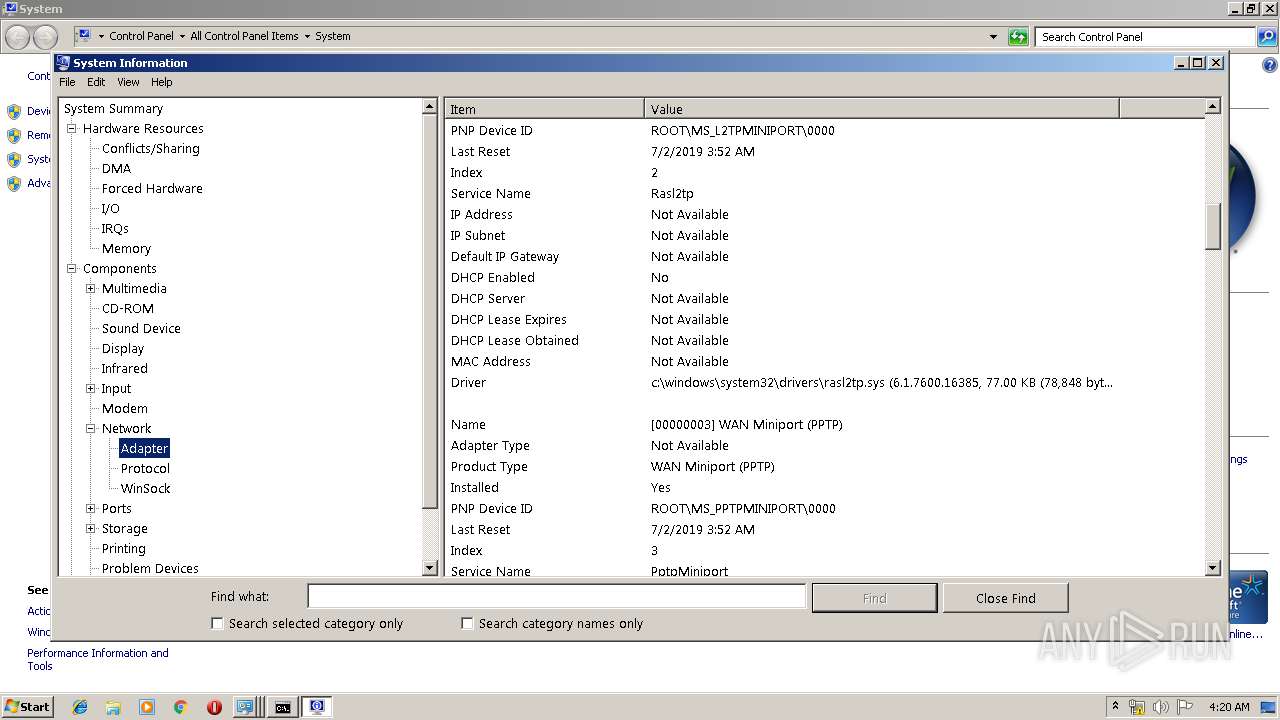Click the Value column header
The image size is (1280, 720).
[x=882, y=109]
